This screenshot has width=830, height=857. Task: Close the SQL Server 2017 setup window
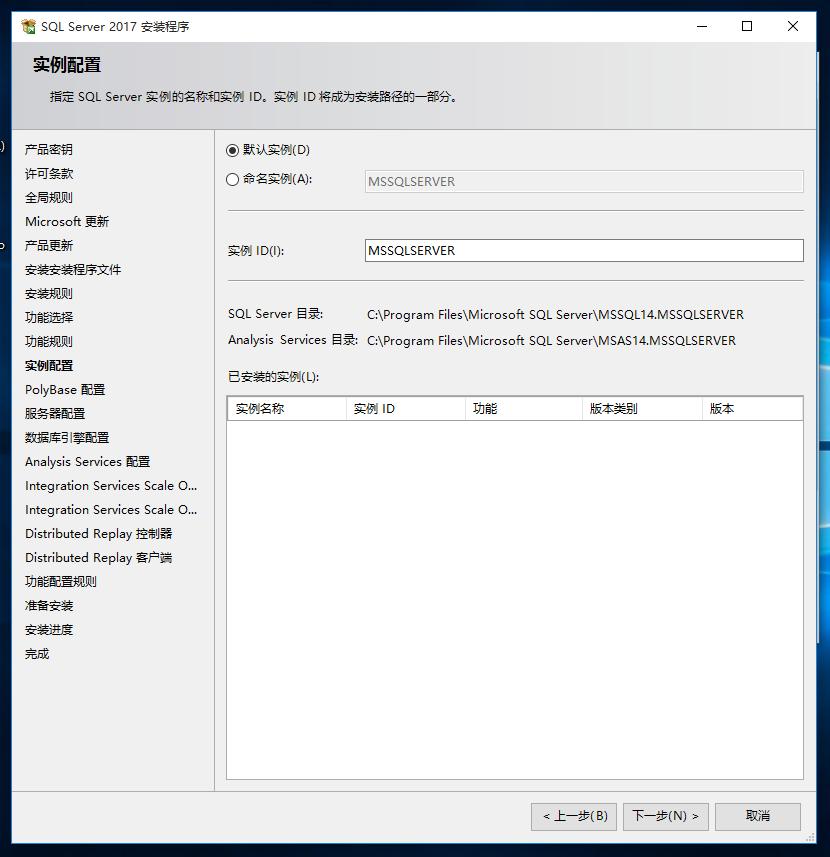[x=793, y=26]
